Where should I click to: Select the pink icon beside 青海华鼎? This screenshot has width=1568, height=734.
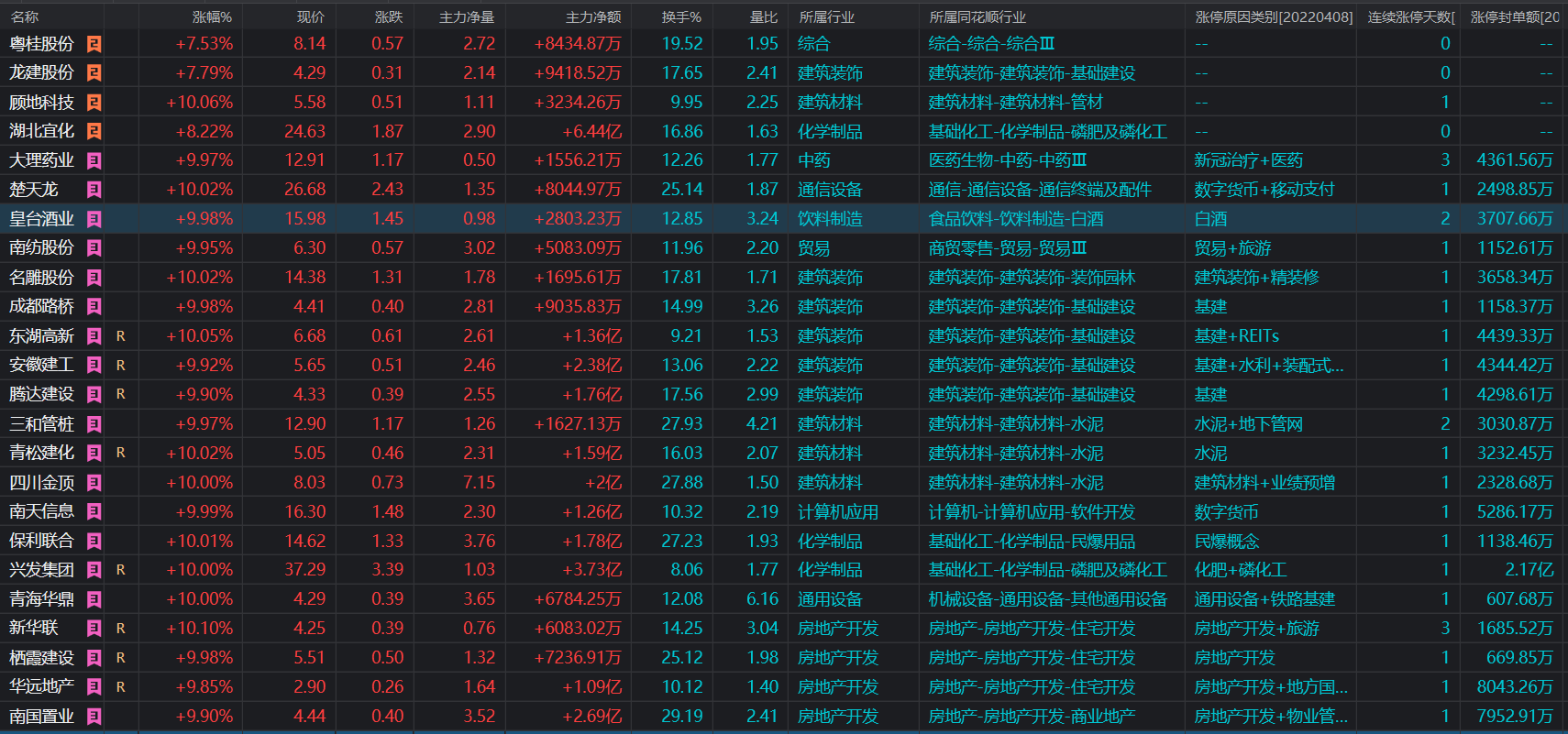point(94,599)
